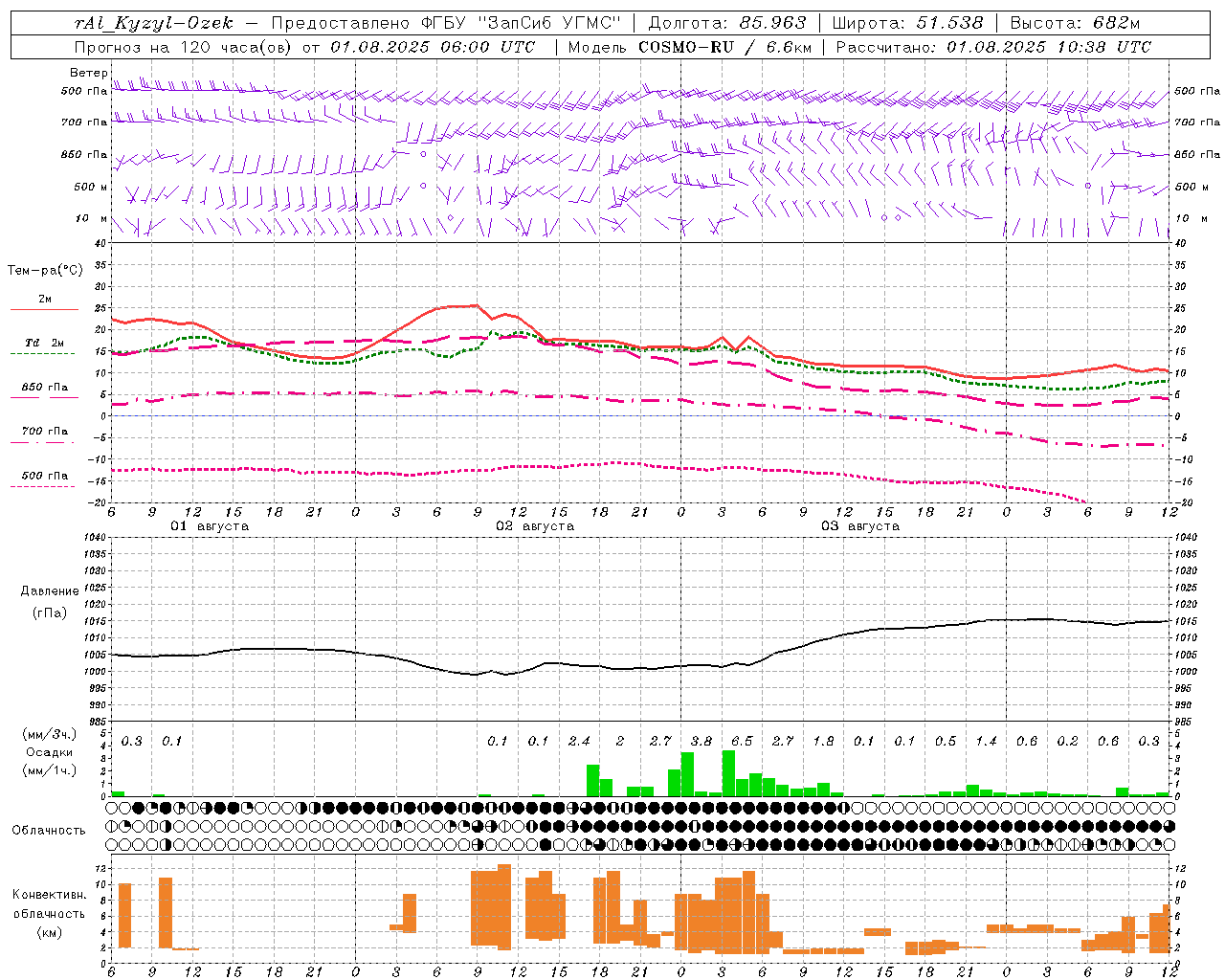
Task: Click the 01 августа date label
Action: tap(210, 526)
